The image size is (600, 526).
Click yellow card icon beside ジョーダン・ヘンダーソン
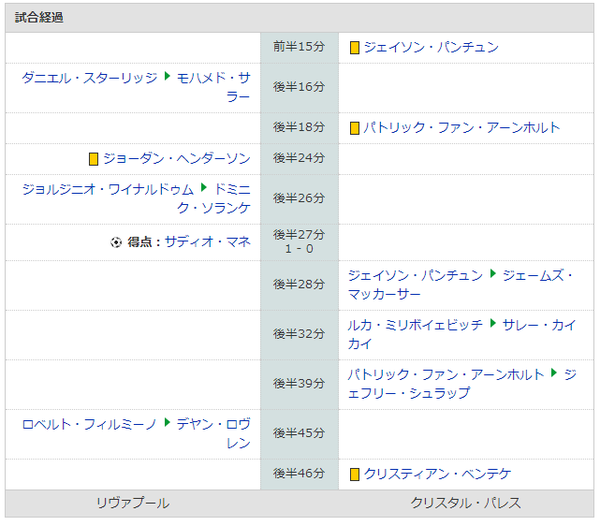coord(93,159)
